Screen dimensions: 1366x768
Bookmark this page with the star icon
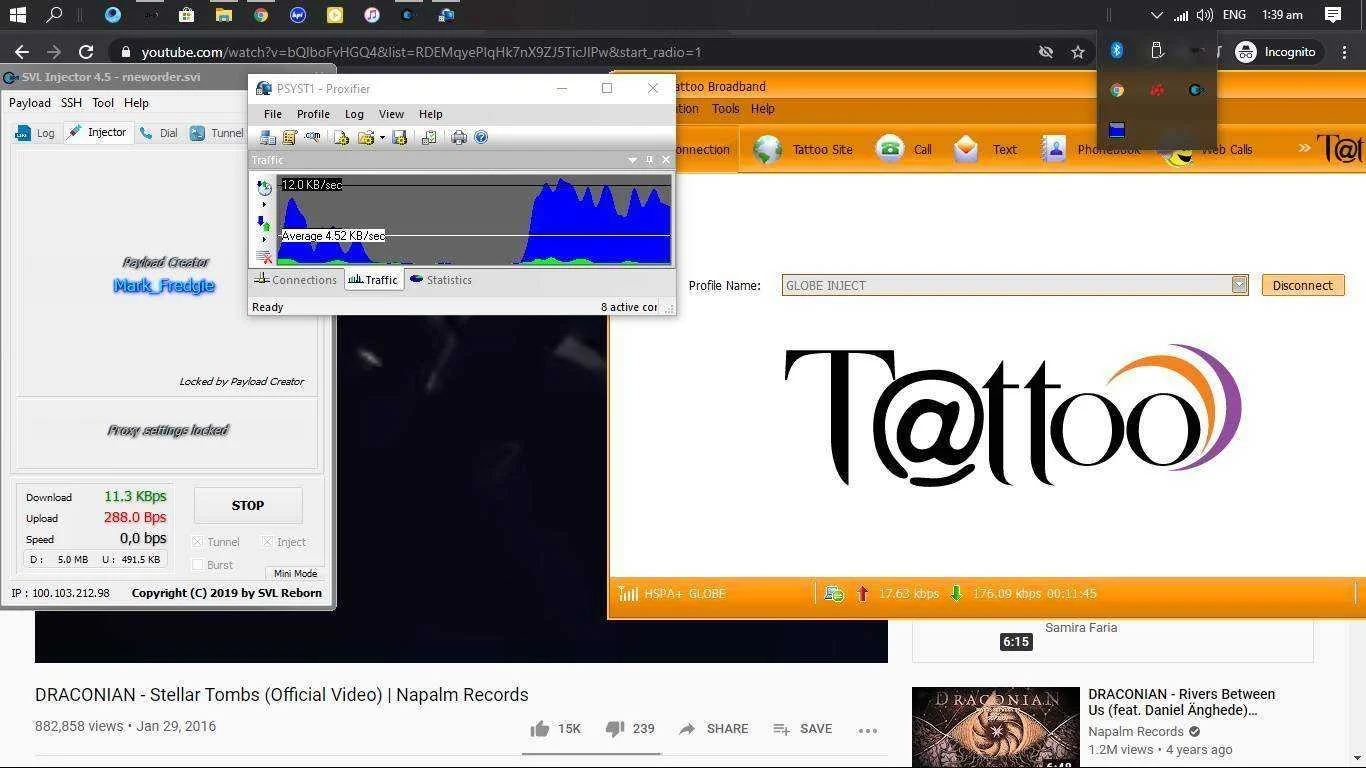coord(1077,52)
